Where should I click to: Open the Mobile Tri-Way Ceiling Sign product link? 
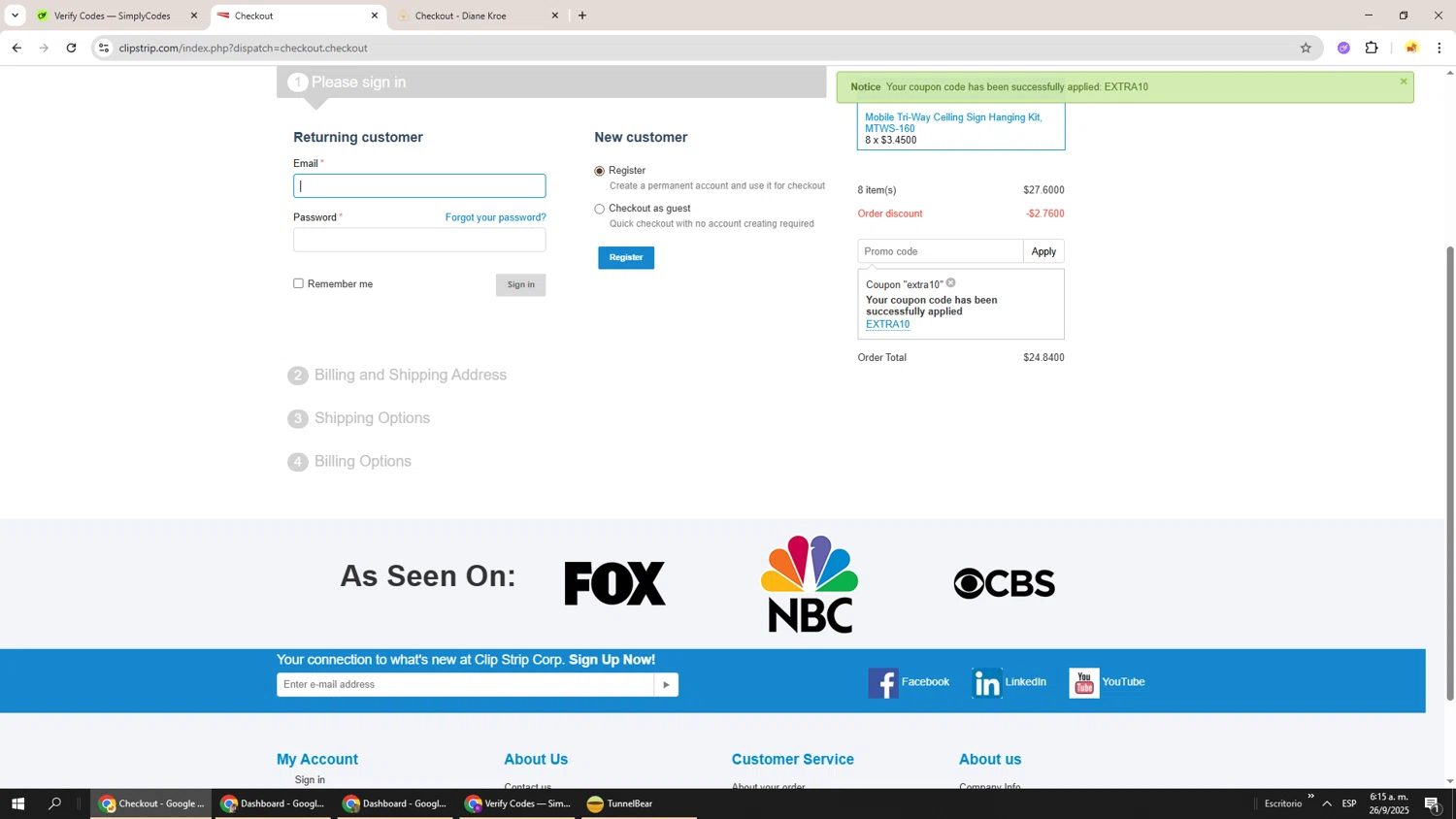pos(953,122)
